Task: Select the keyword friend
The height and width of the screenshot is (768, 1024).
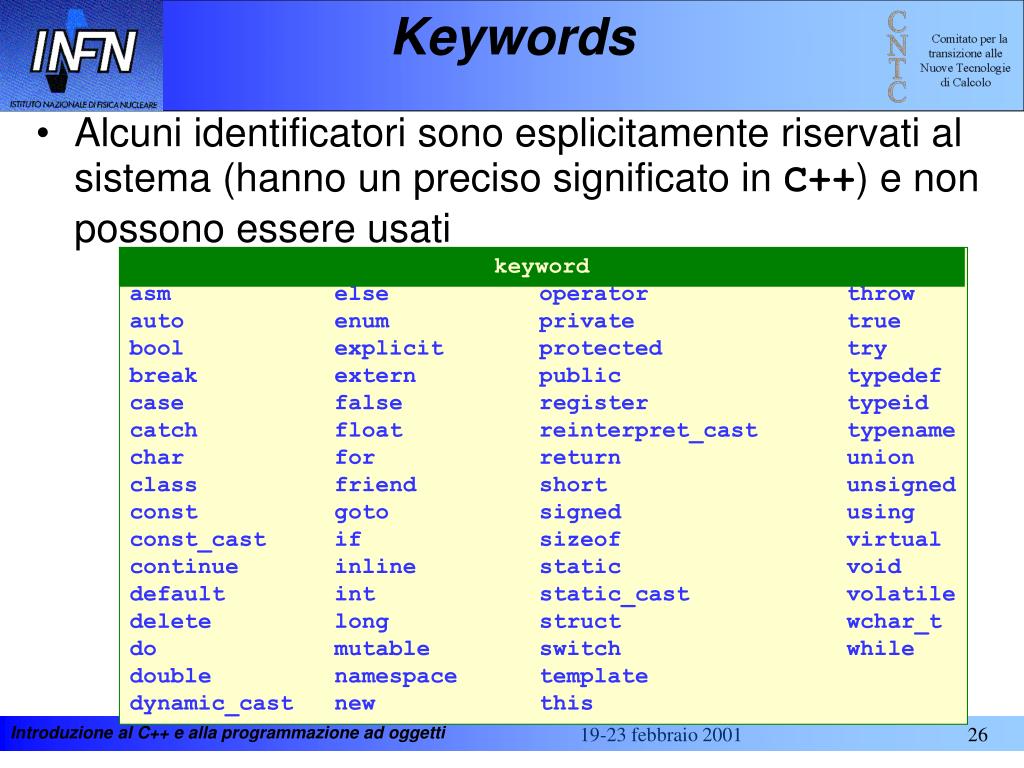Action: [x=376, y=485]
